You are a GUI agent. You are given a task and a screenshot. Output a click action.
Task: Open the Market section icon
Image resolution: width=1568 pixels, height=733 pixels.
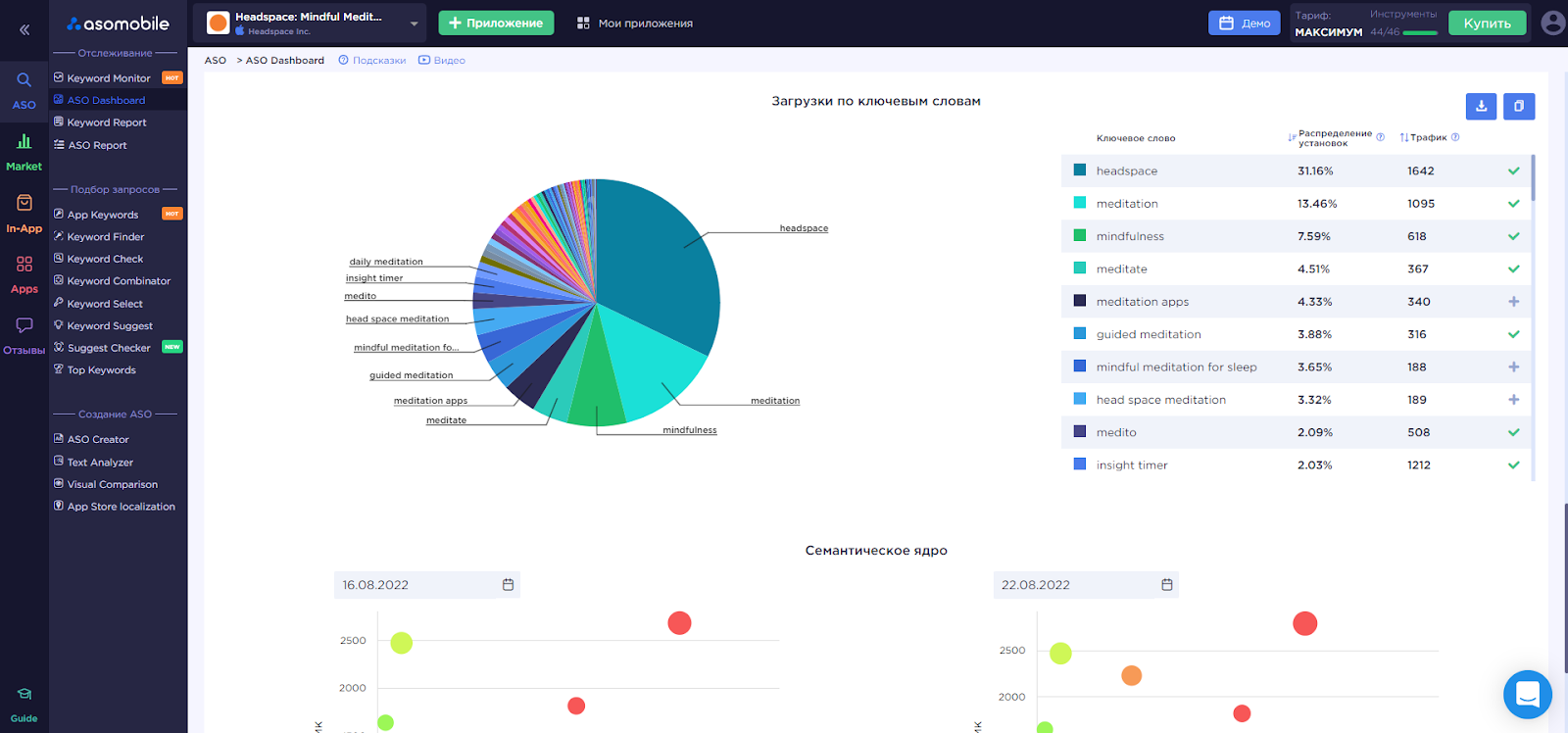[24, 152]
